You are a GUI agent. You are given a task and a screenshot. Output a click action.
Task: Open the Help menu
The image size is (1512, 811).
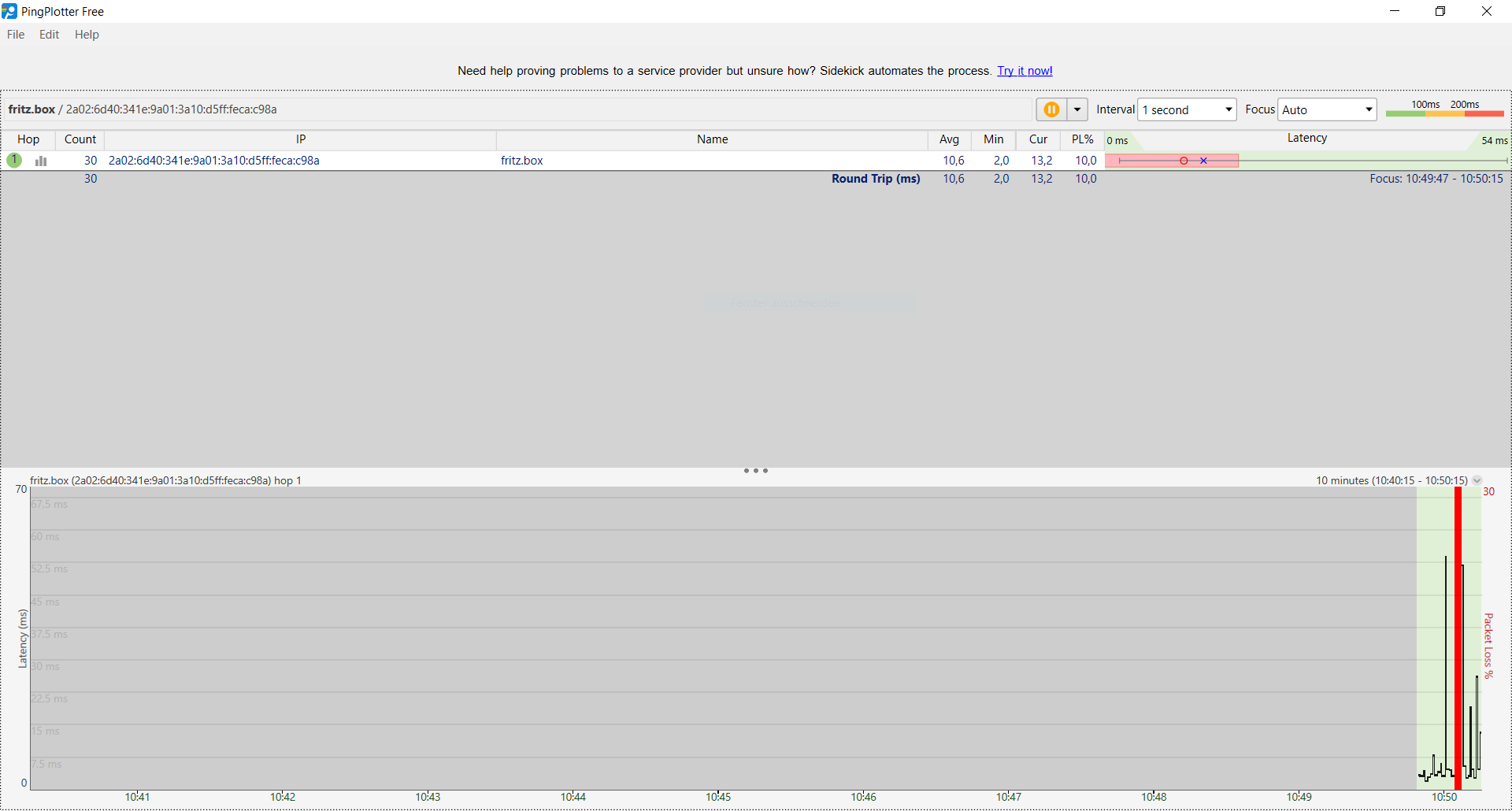[x=87, y=35]
